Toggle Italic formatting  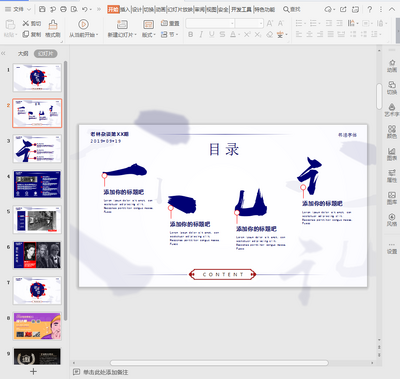point(201,34)
